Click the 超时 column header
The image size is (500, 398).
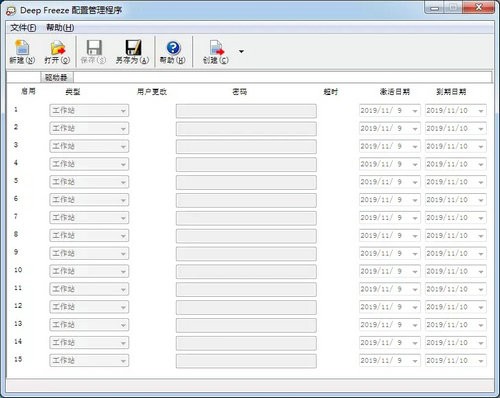[x=331, y=92]
